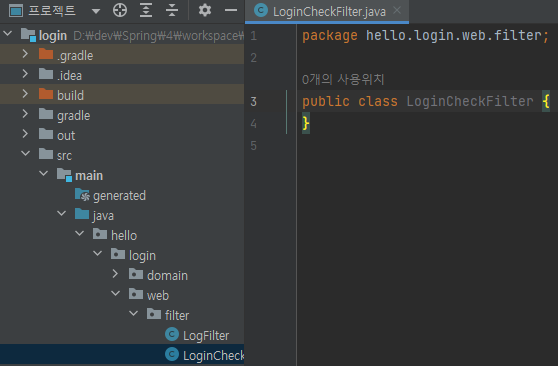Image resolution: width=558 pixels, height=366 pixels.
Task: Click line number 1 in gutter
Action: tap(253, 36)
